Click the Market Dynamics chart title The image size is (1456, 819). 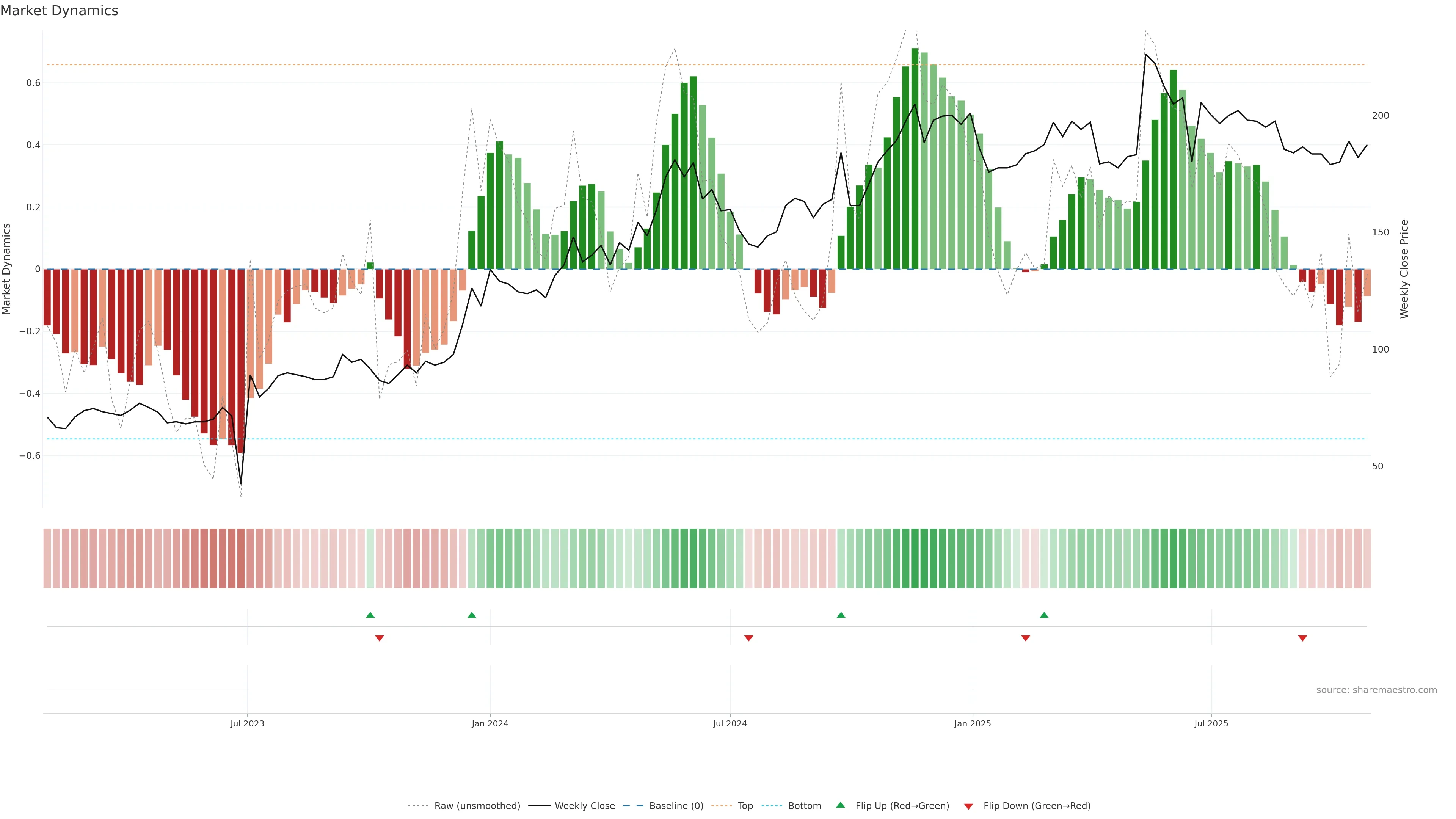point(60,11)
